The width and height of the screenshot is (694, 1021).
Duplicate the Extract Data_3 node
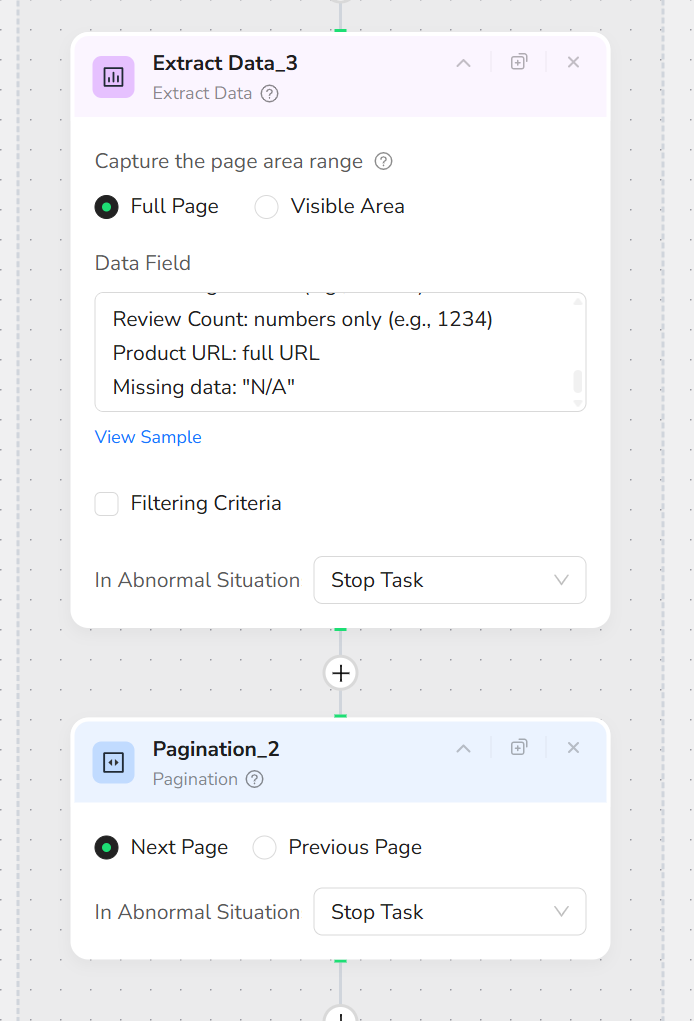point(519,62)
